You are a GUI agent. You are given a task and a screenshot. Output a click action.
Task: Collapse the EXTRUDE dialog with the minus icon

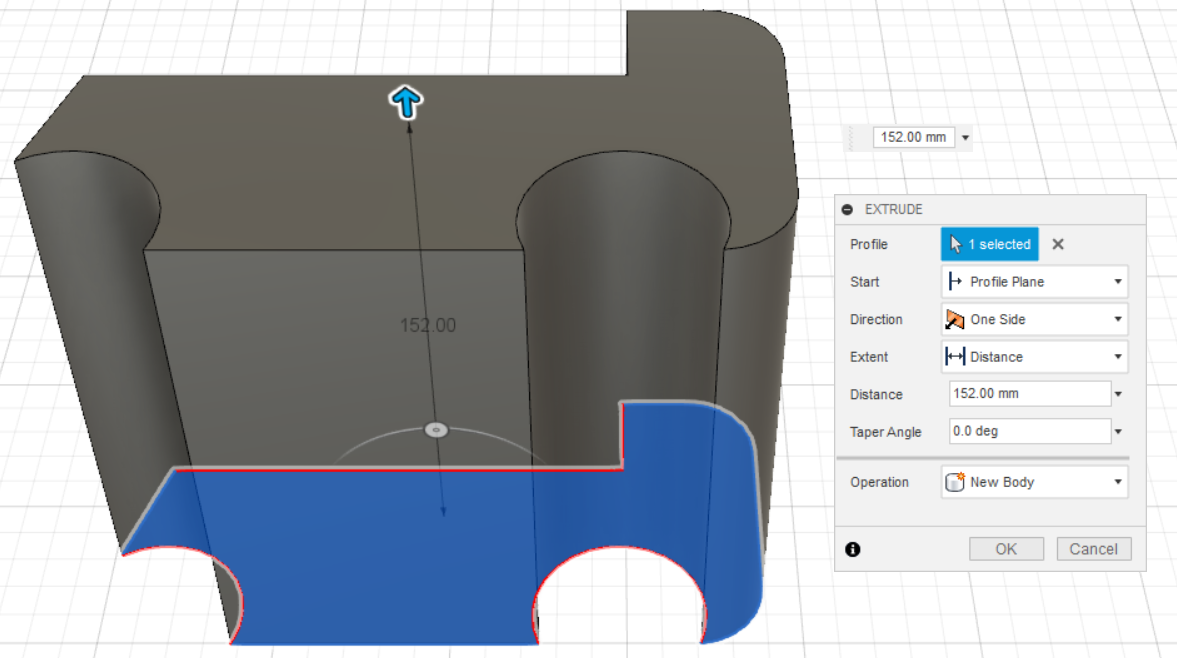pyautogui.click(x=847, y=209)
